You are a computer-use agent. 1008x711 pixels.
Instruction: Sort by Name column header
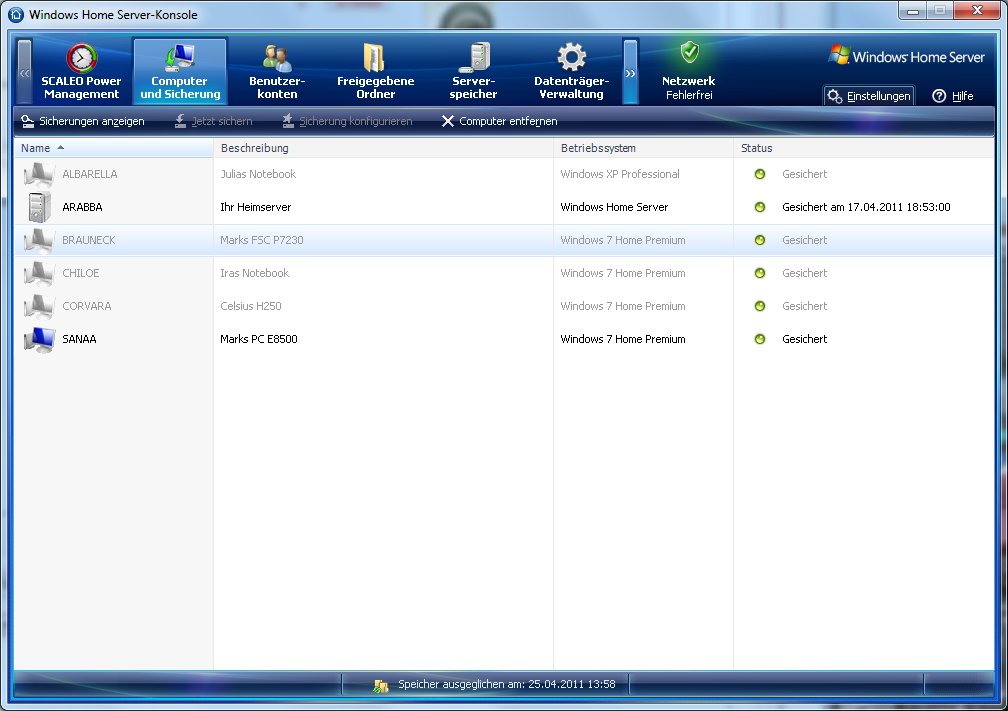[114, 148]
